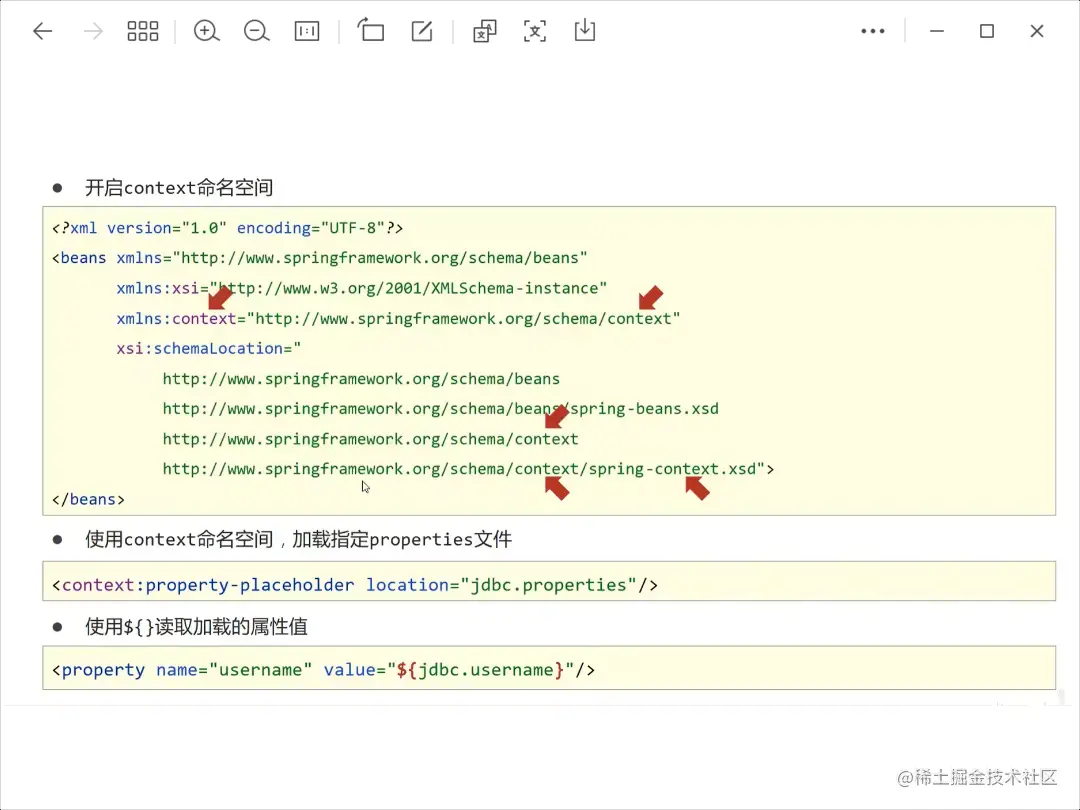Image resolution: width=1080 pixels, height=810 pixels.
Task: Translate image text
Action: [x=485, y=31]
